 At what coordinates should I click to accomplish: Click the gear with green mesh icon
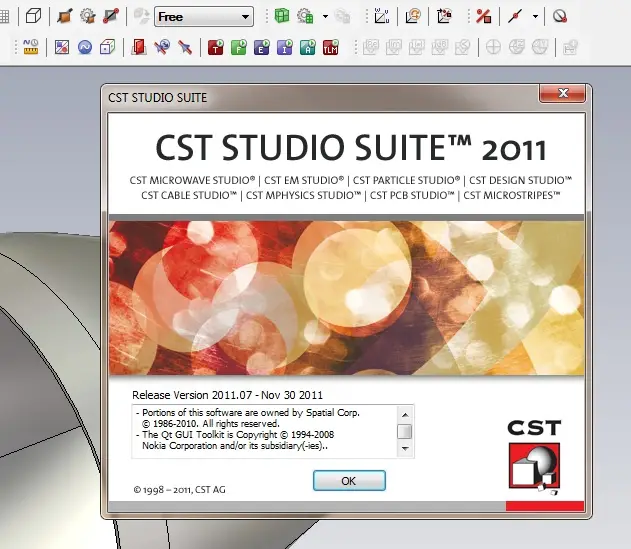[305, 17]
